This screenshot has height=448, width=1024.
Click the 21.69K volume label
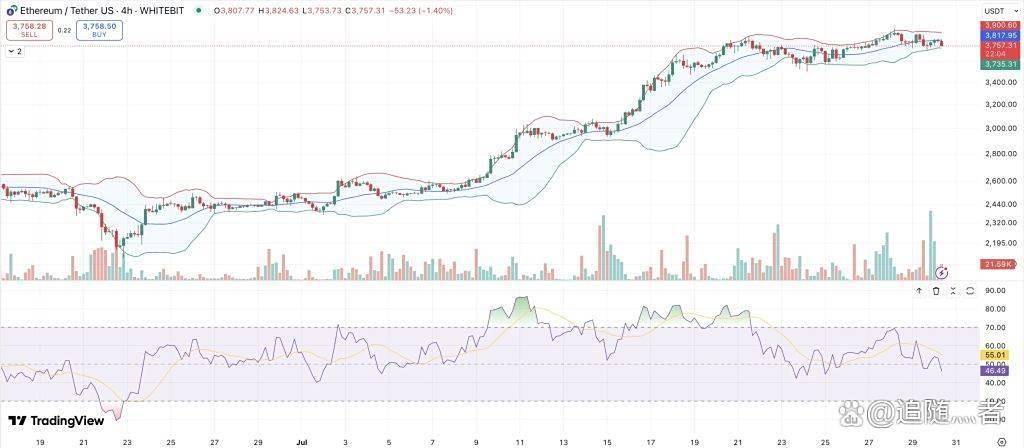pos(997,263)
